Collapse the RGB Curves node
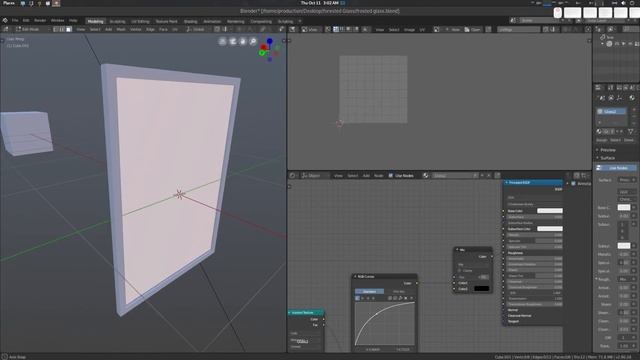This screenshot has height=360, width=640. point(355,276)
